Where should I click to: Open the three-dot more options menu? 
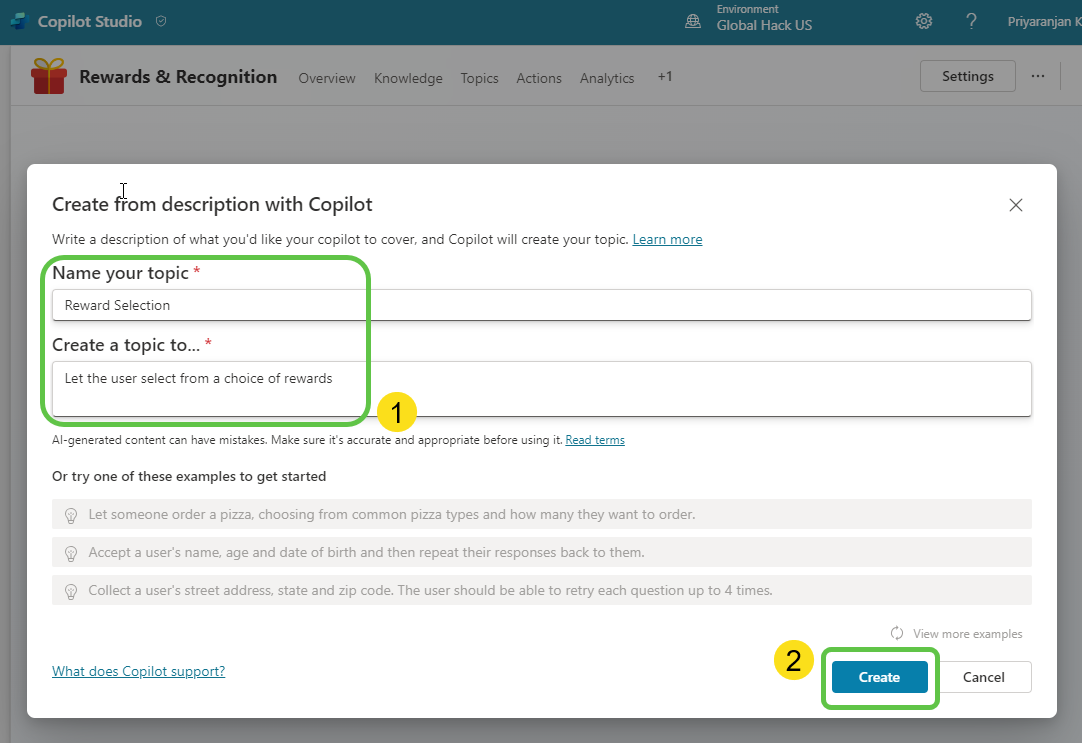click(x=1037, y=76)
